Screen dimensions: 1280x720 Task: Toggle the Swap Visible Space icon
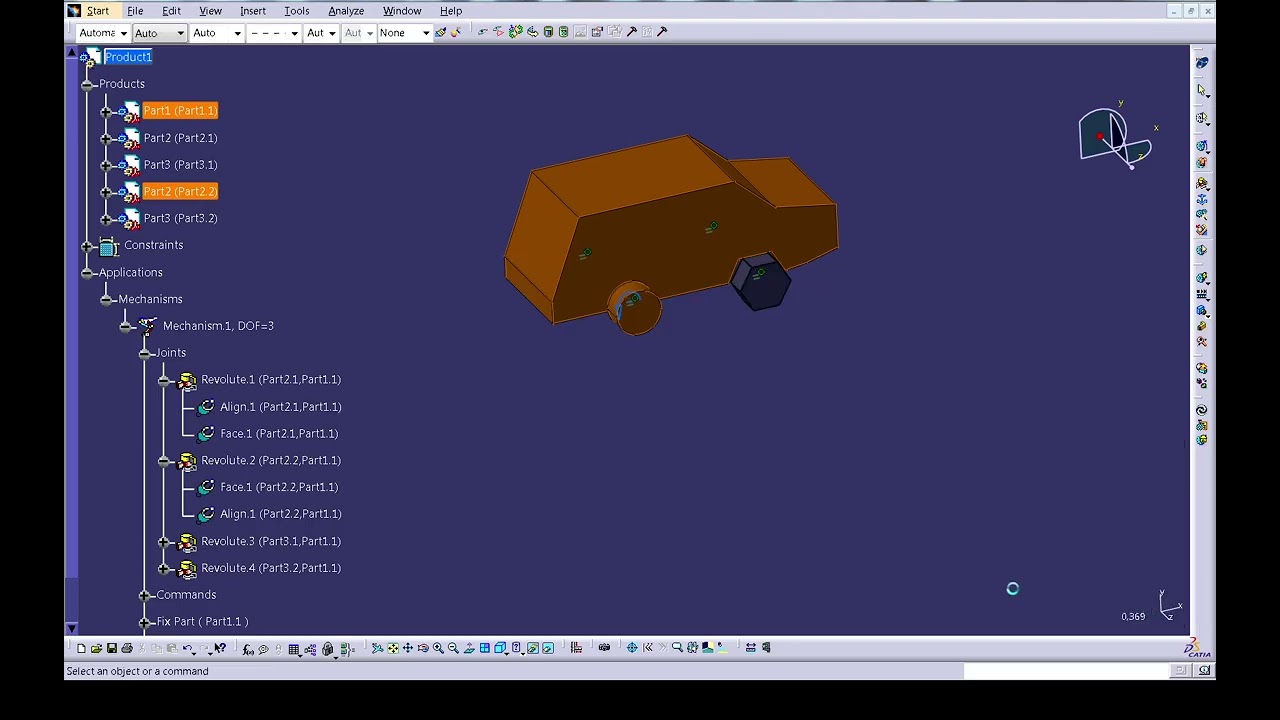point(548,648)
